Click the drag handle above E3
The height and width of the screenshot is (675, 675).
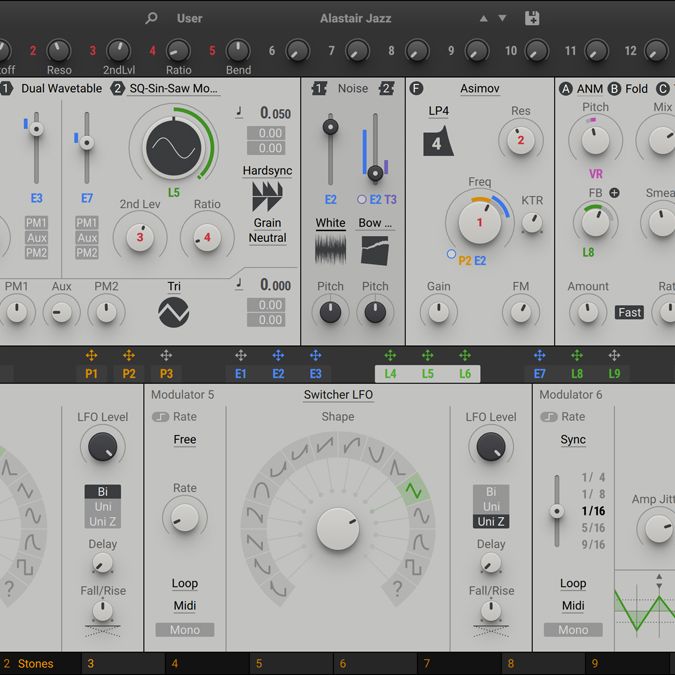pos(316,355)
